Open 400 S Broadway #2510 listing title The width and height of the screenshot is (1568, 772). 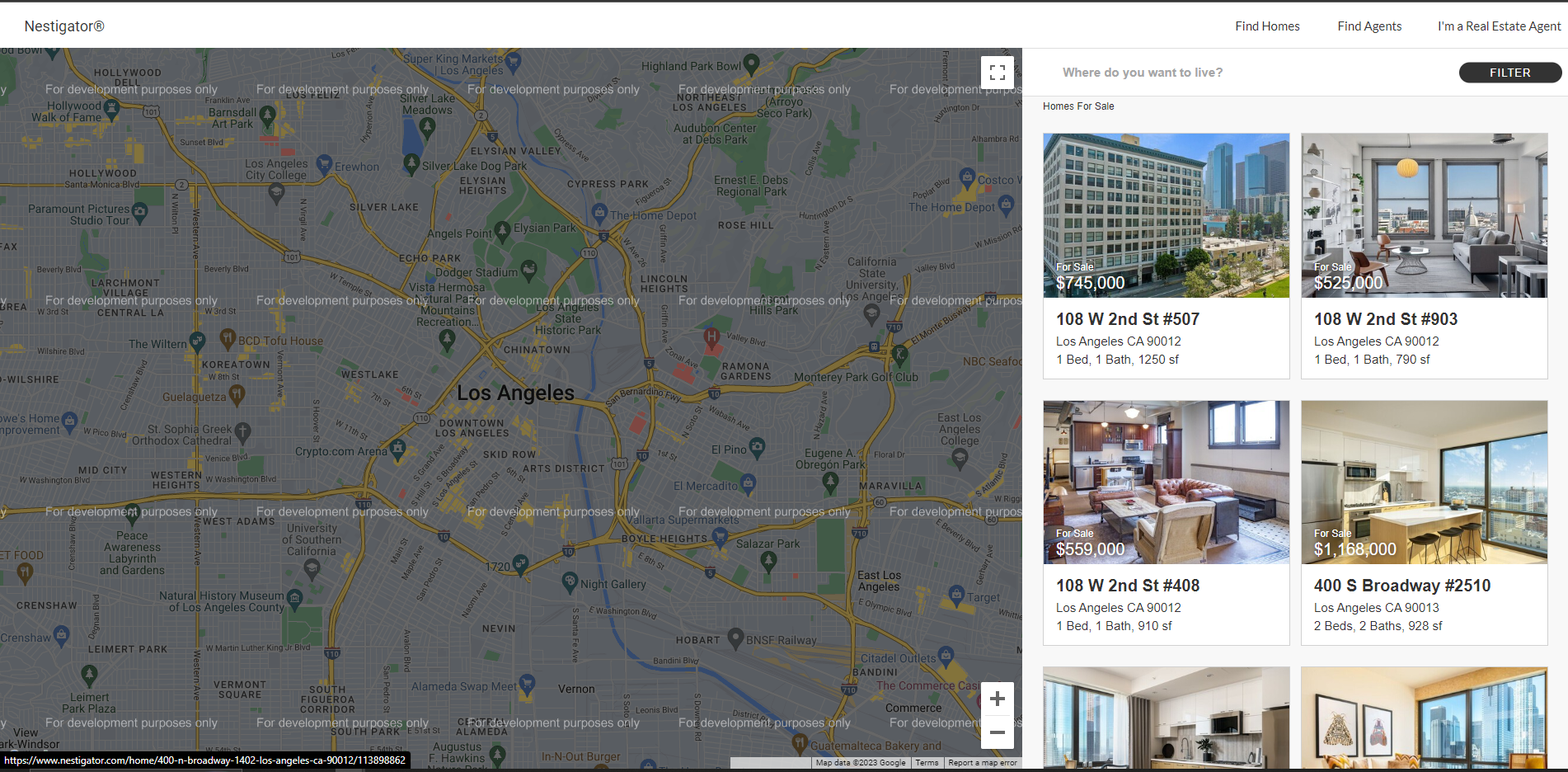tap(1402, 586)
